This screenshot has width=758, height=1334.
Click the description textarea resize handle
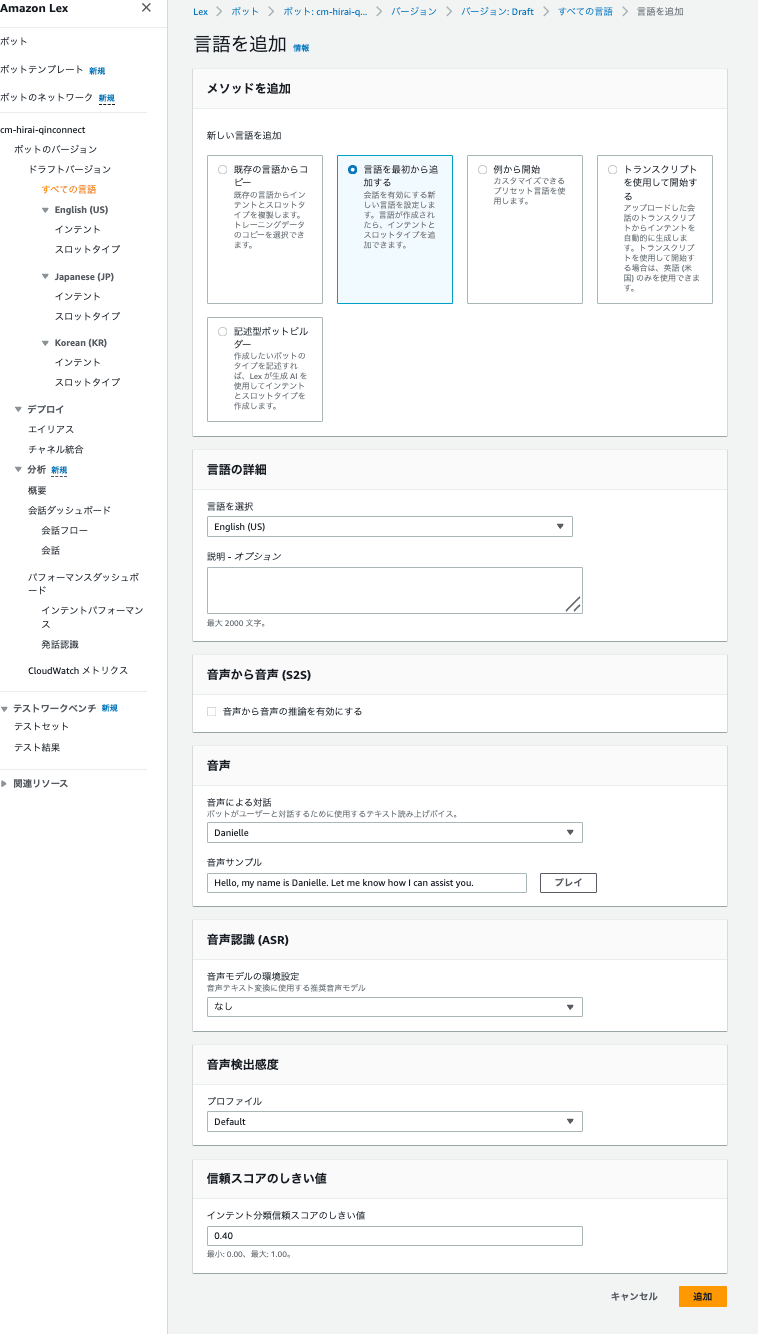coord(573,604)
